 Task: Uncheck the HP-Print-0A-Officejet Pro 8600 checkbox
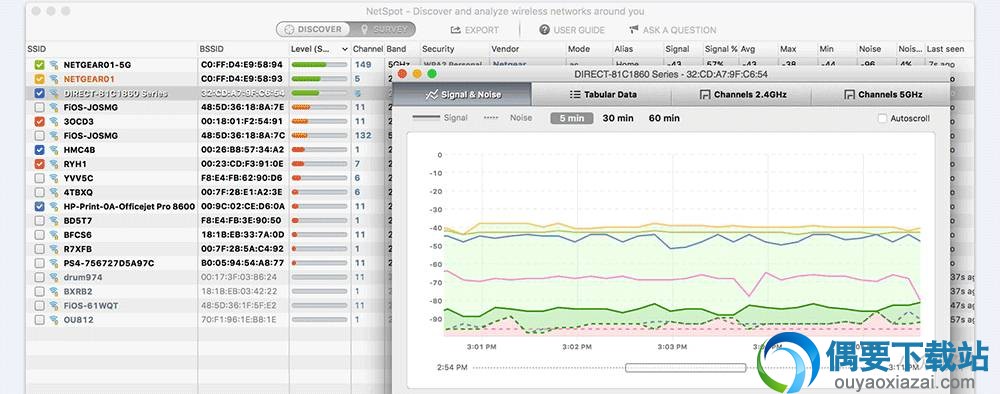point(40,207)
